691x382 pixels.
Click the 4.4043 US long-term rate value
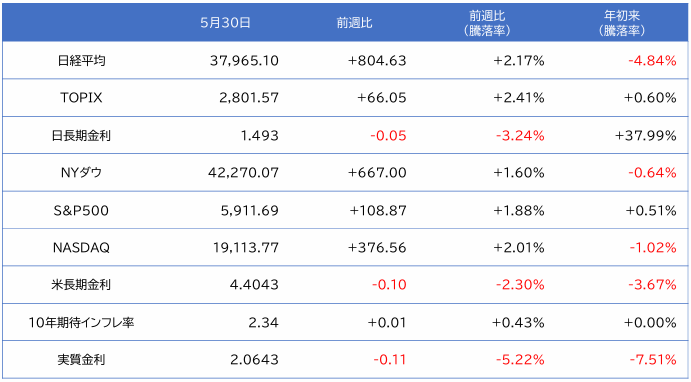[254, 285]
